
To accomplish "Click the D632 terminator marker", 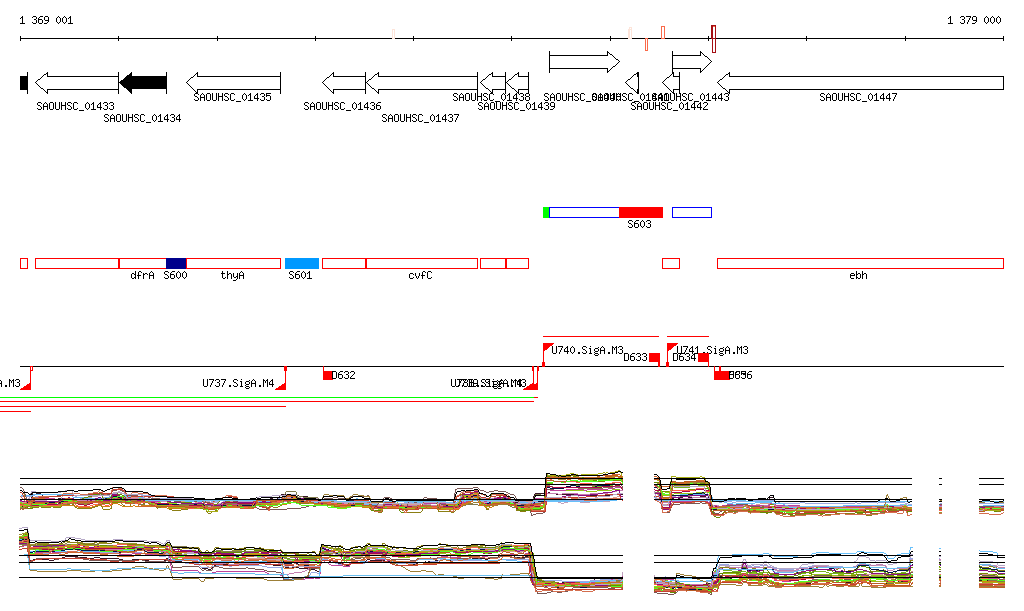I will coord(327,375).
